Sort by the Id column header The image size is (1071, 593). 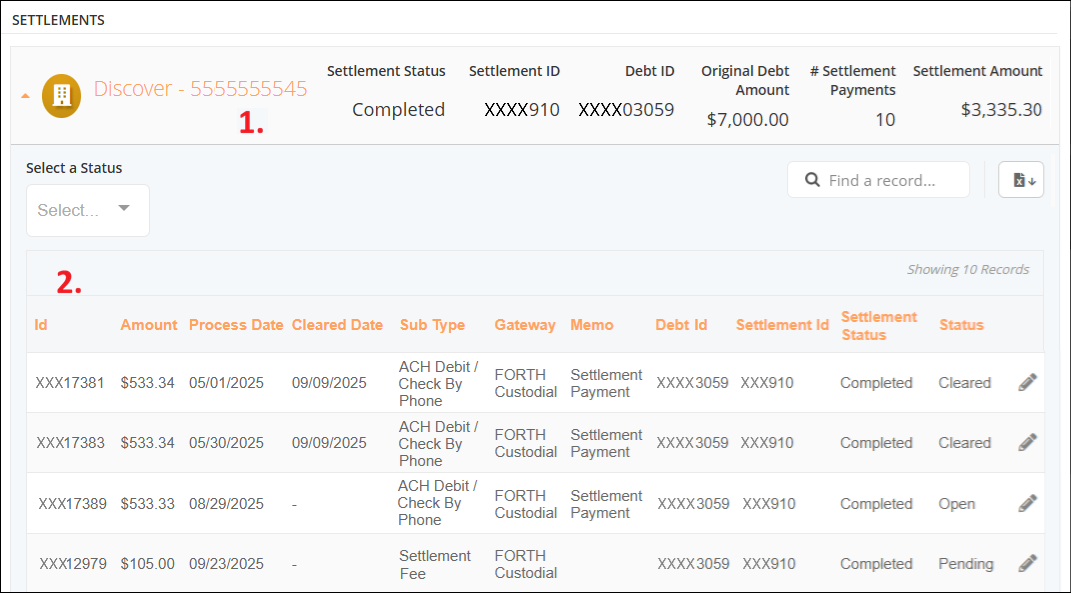(41, 325)
